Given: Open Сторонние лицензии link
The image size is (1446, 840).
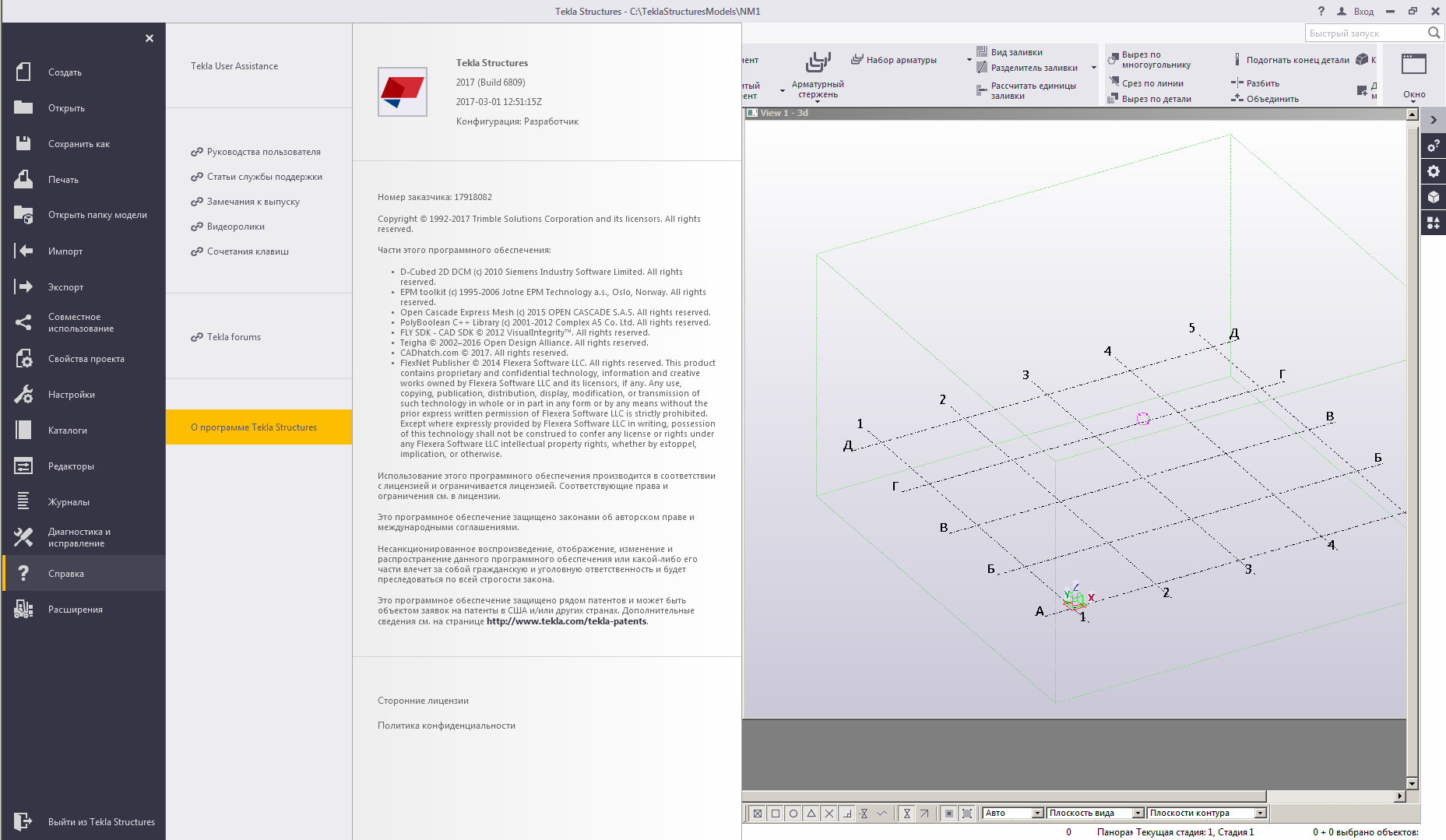Looking at the screenshot, I should click(423, 701).
